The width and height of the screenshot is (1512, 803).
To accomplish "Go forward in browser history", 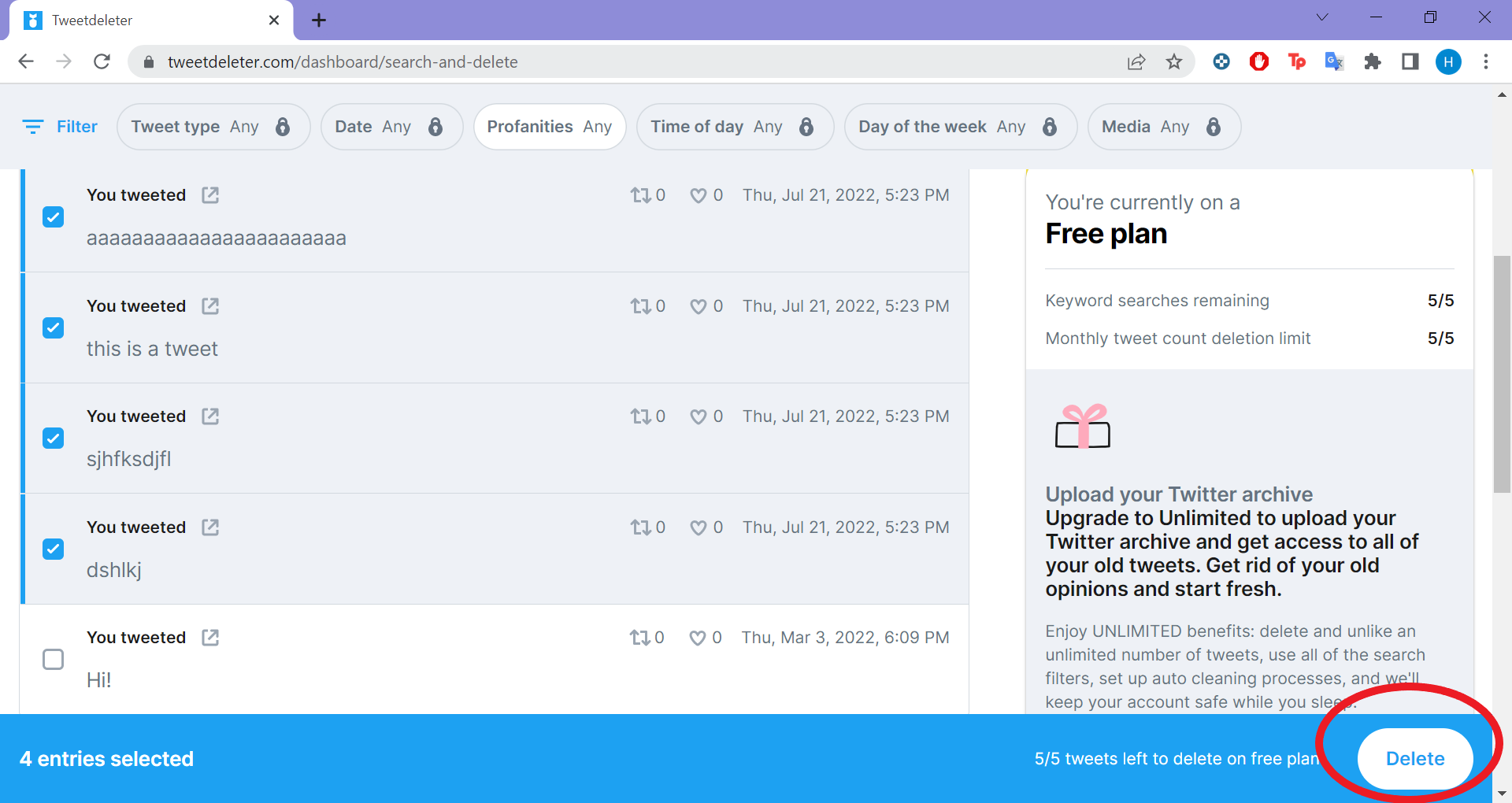I will pyautogui.click(x=64, y=61).
